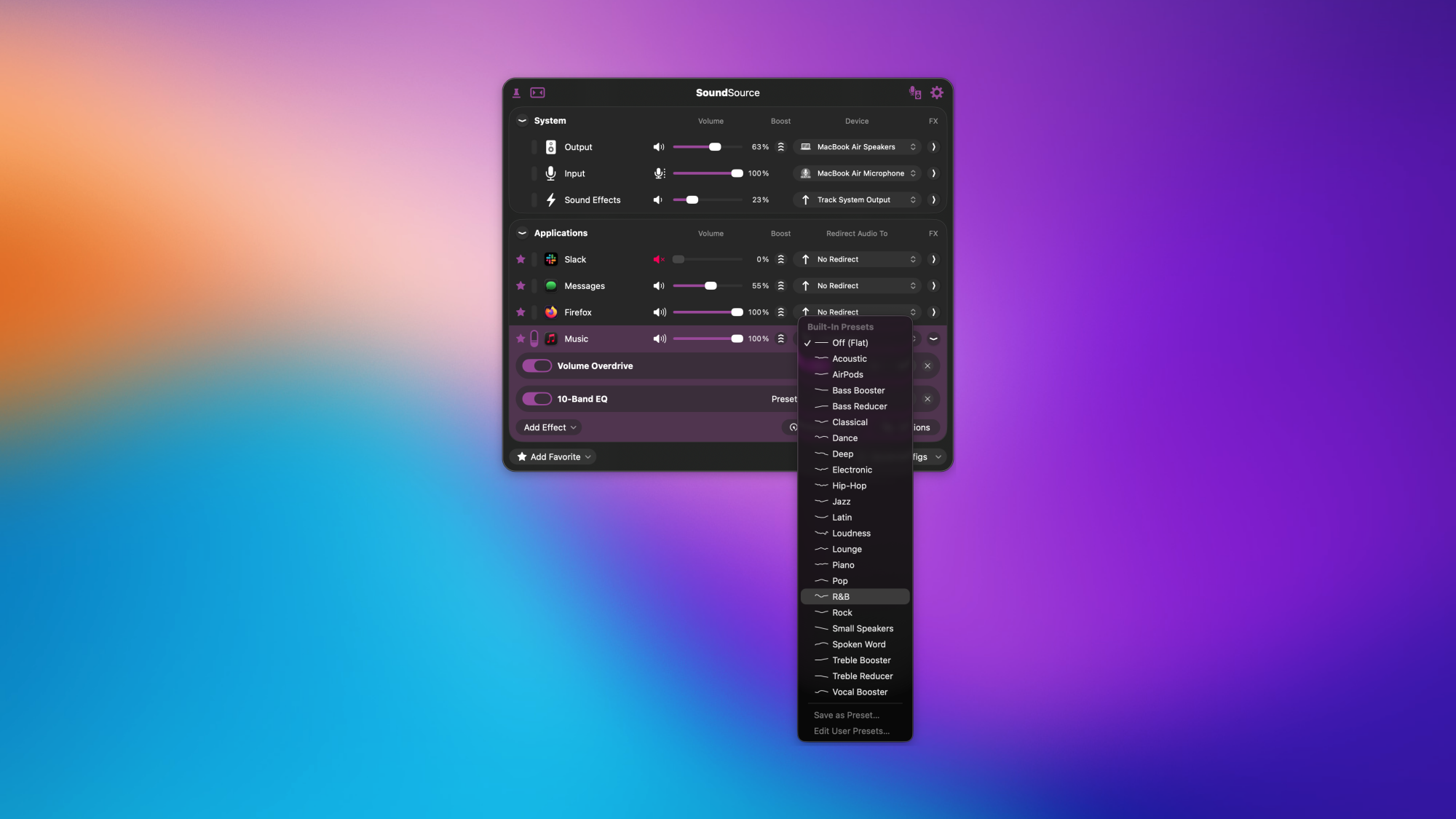Click the pin window icon
This screenshot has height=819, width=1456.
tap(516, 92)
